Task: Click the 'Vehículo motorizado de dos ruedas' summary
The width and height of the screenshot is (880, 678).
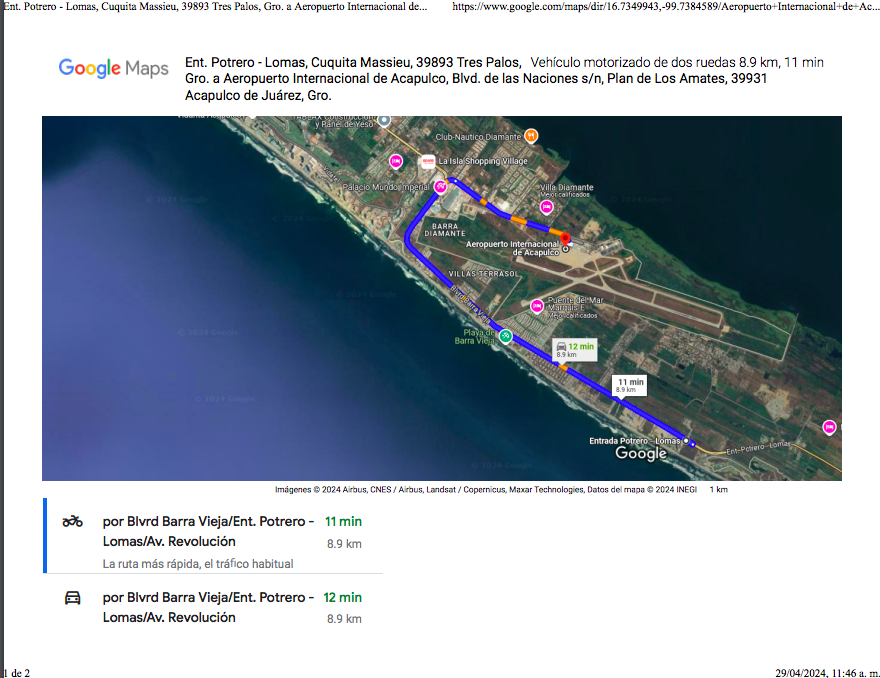Action: (677, 62)
